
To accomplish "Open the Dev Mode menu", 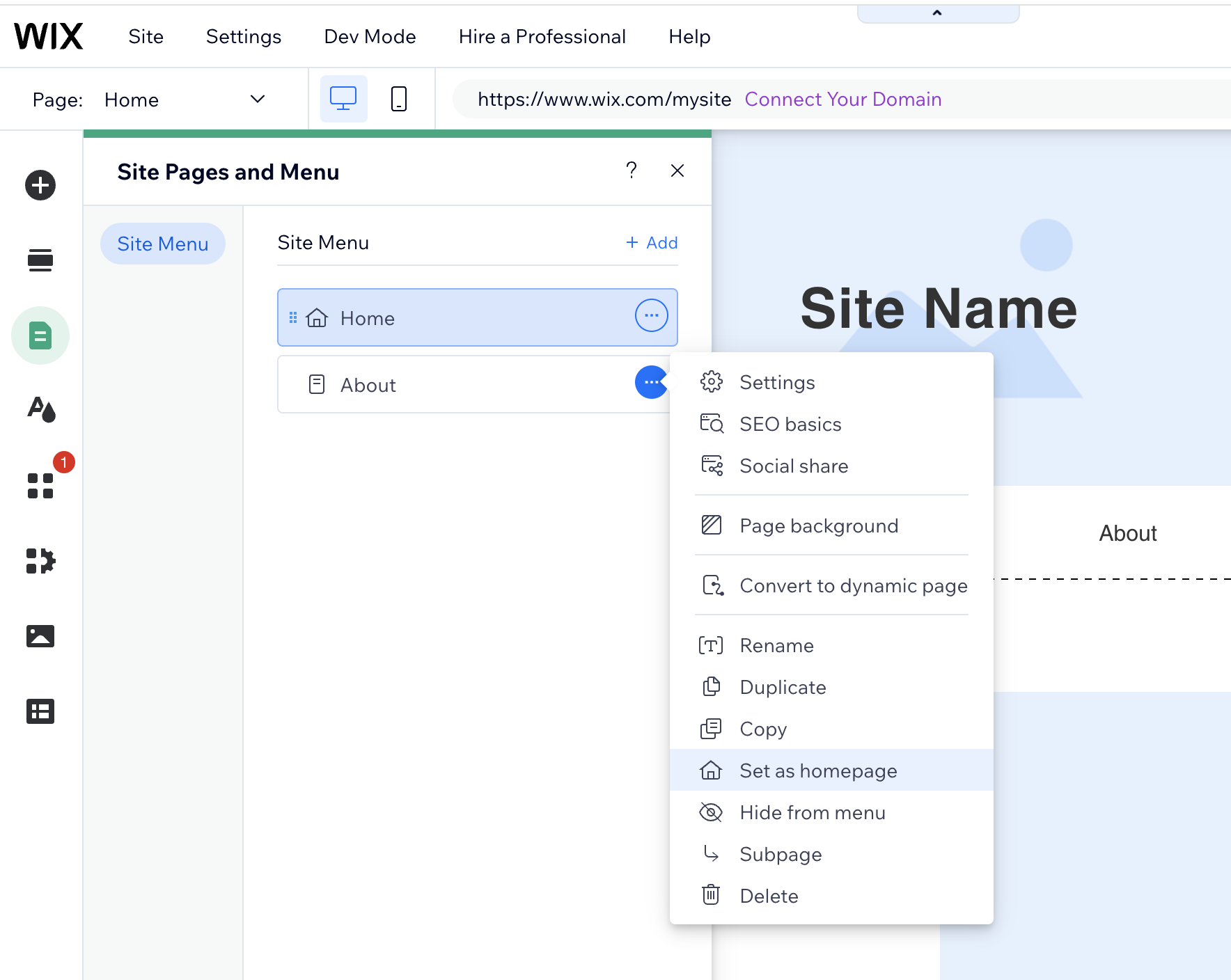I will tap(370, 36).
